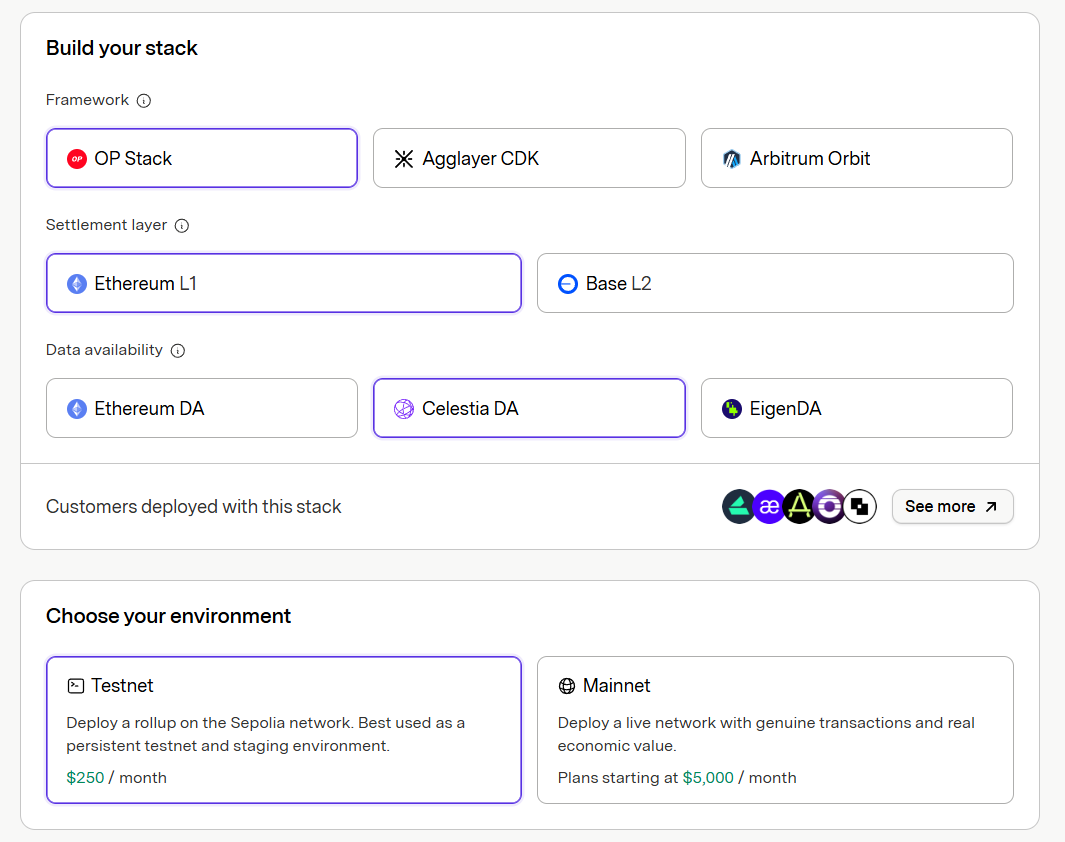Click the æ customer logo avatar

point(769,506)
